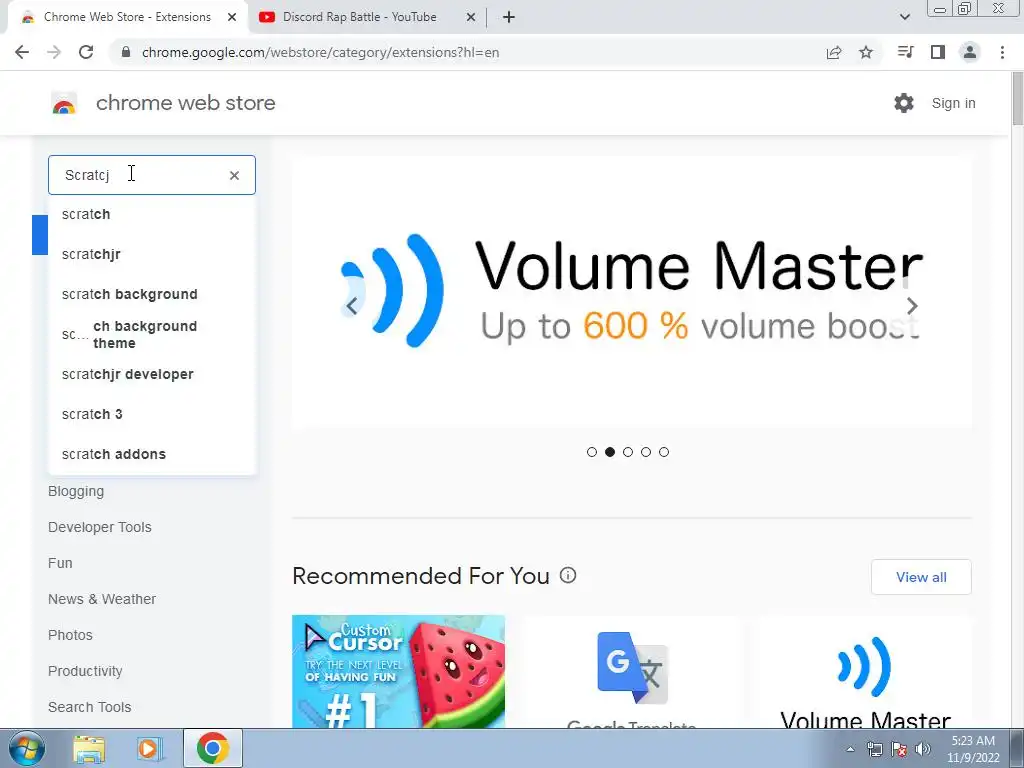
Task: Select the third carousel dot
Action: pyautogui.click(x=628, y=452)
